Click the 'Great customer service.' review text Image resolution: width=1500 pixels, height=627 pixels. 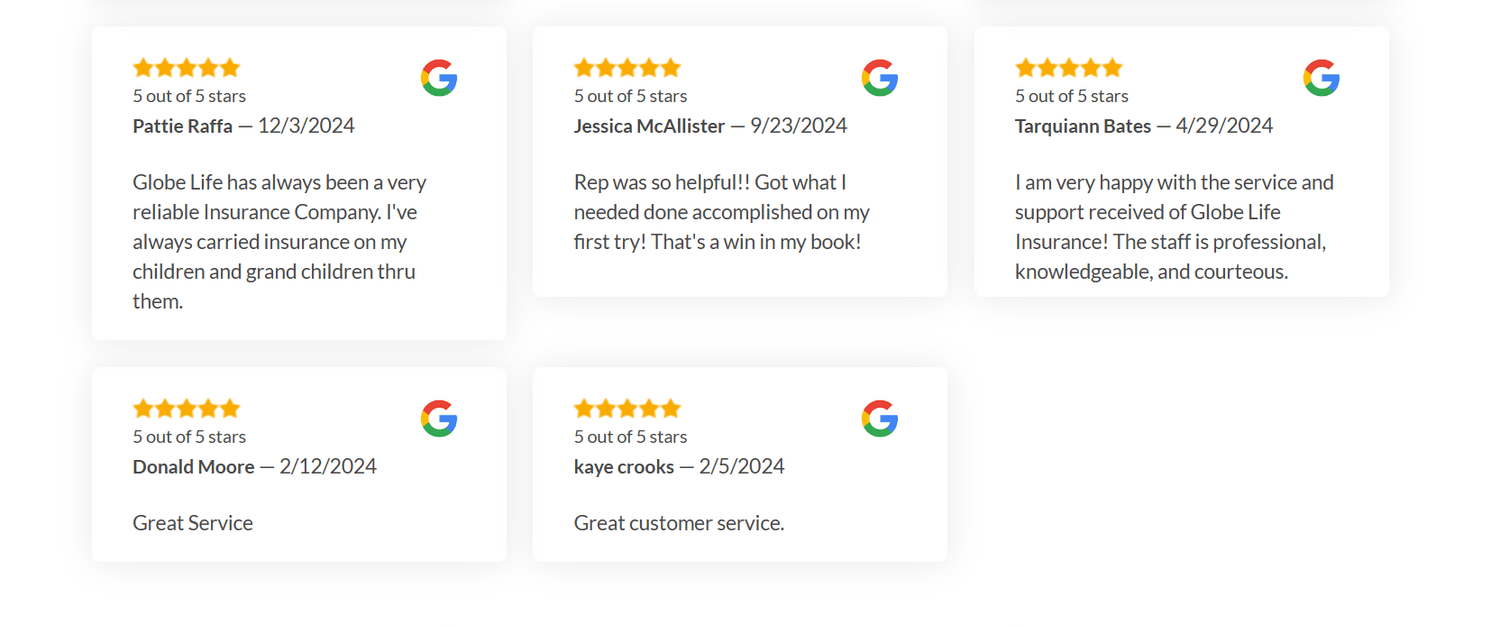tap(679, 523)
